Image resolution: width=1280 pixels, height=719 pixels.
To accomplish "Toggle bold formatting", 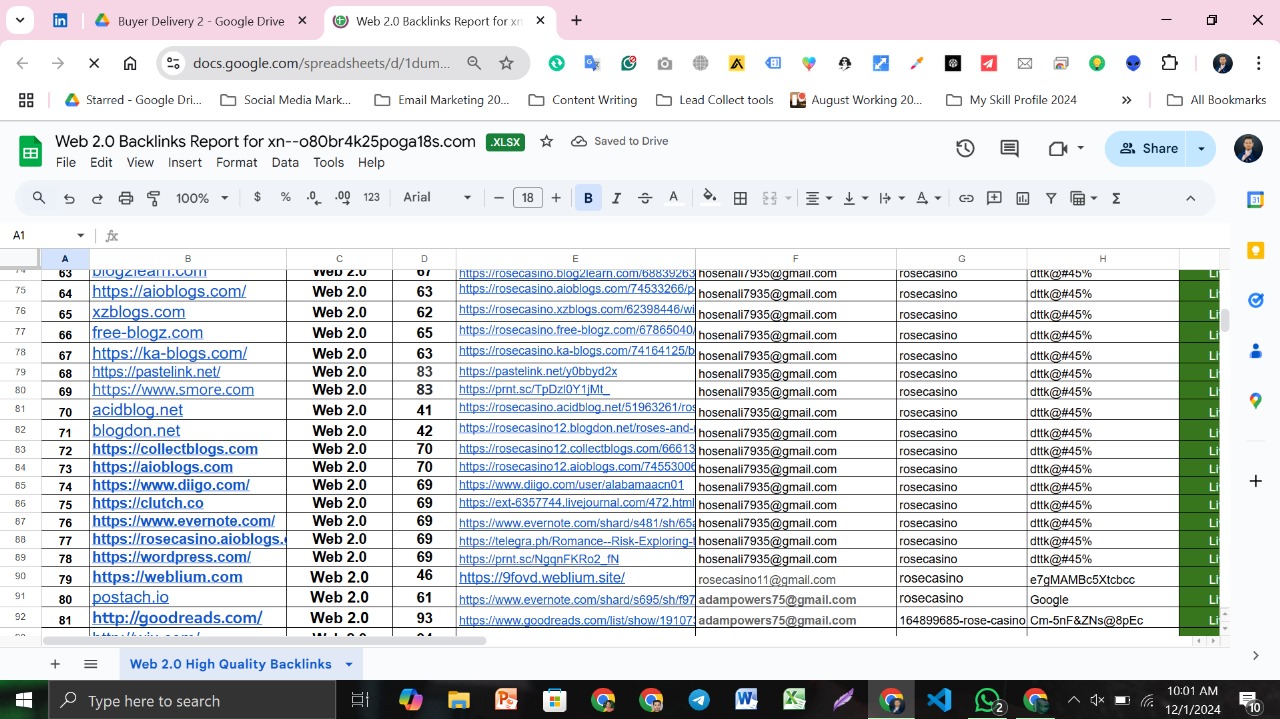I will click(x=588, y=198).
